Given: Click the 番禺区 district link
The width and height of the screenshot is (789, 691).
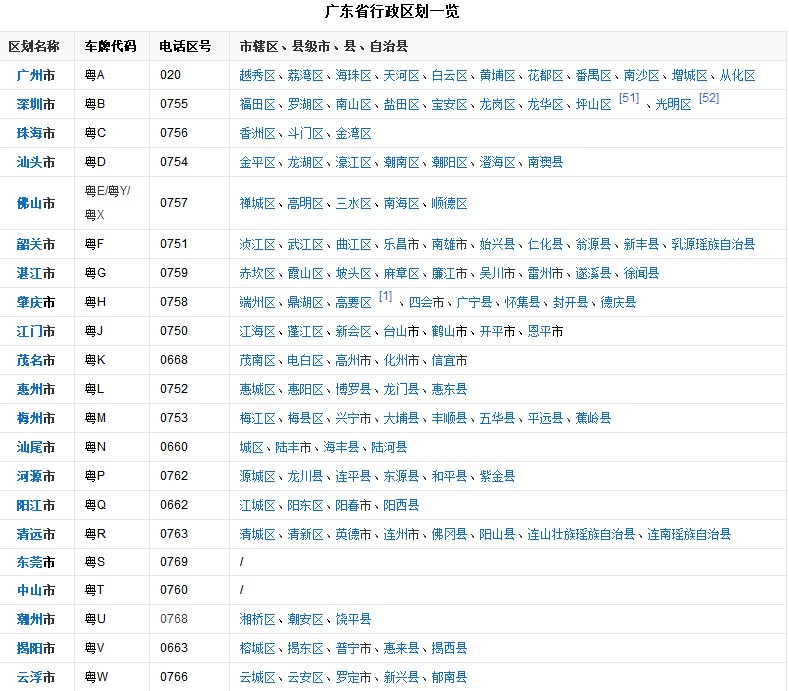Looking at the screenshot, I should point(593,75).
